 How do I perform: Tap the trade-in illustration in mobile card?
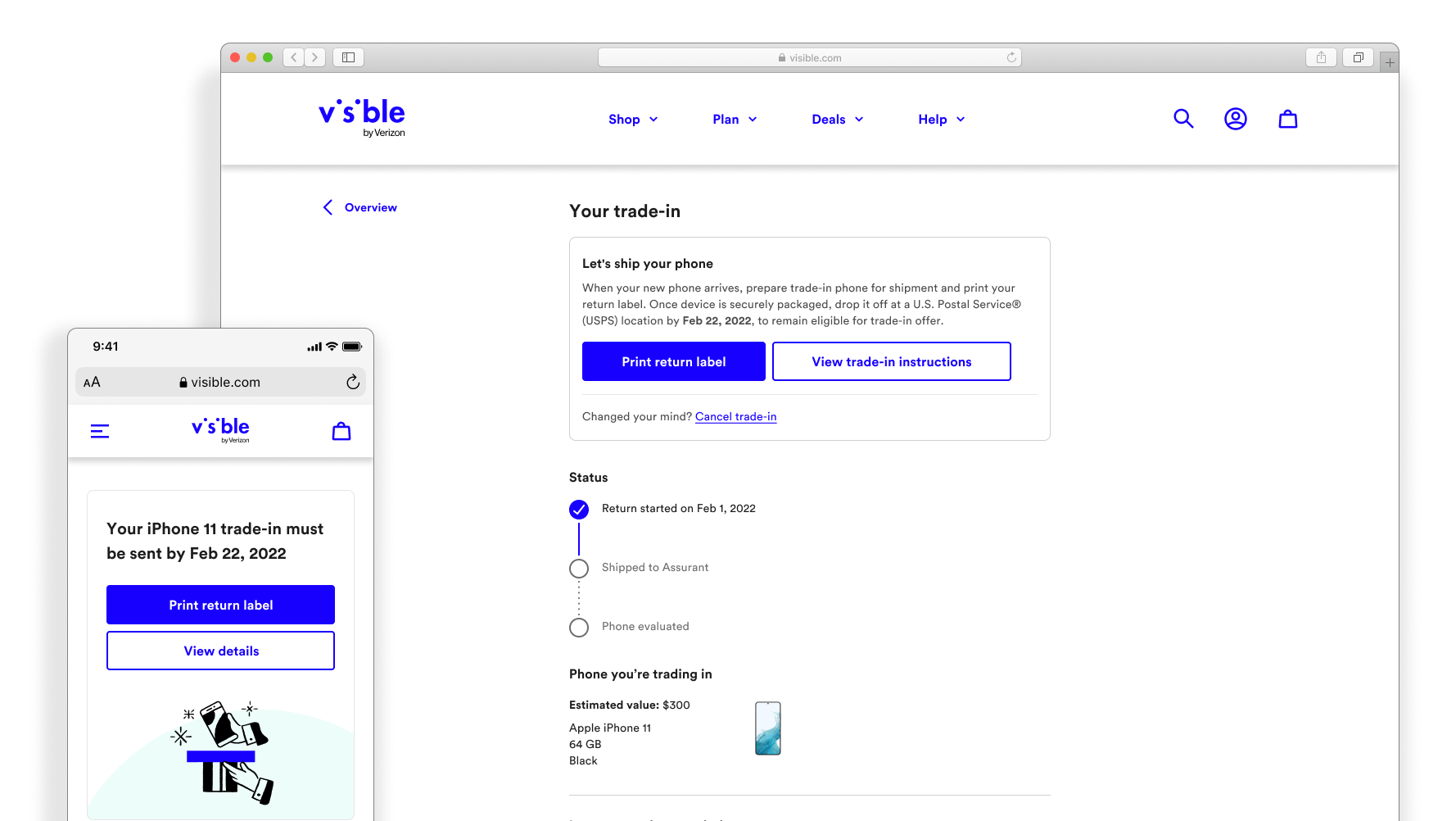click(x=223, y=752)
